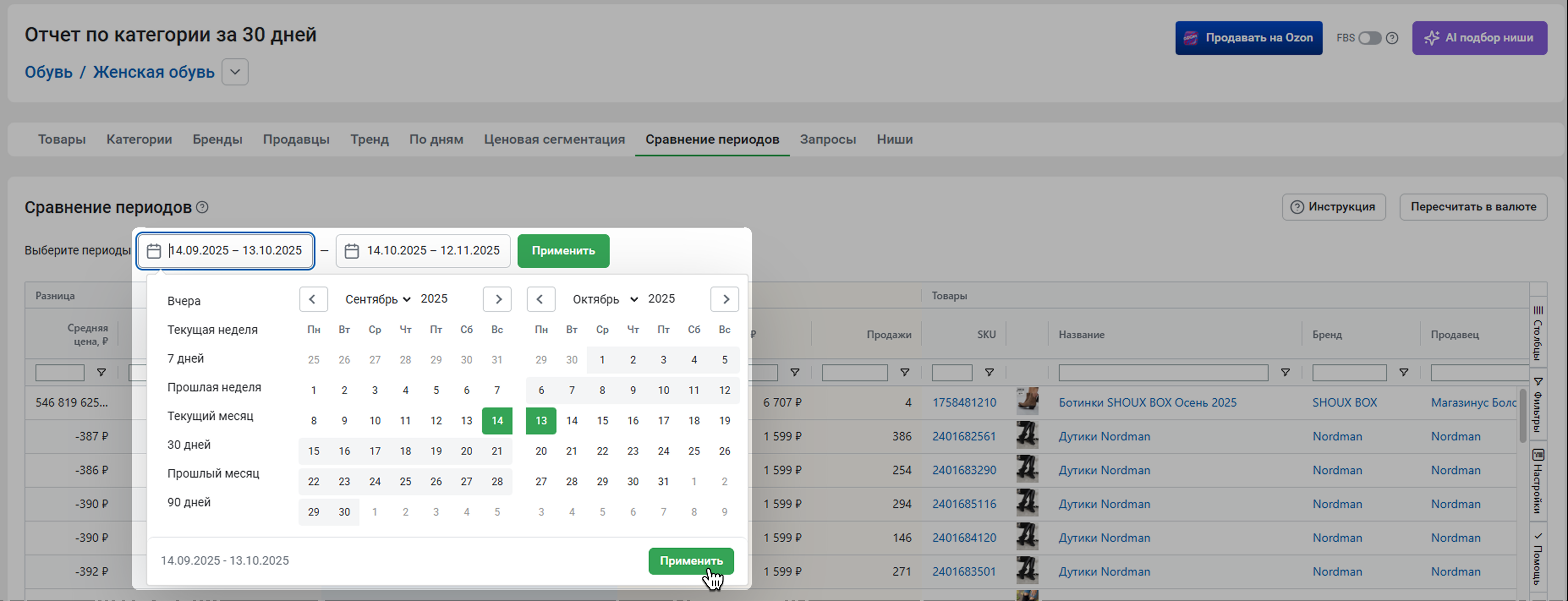Go to previous month in September calendar
This screenshot has height=601, width=1568.
point(313,299)
